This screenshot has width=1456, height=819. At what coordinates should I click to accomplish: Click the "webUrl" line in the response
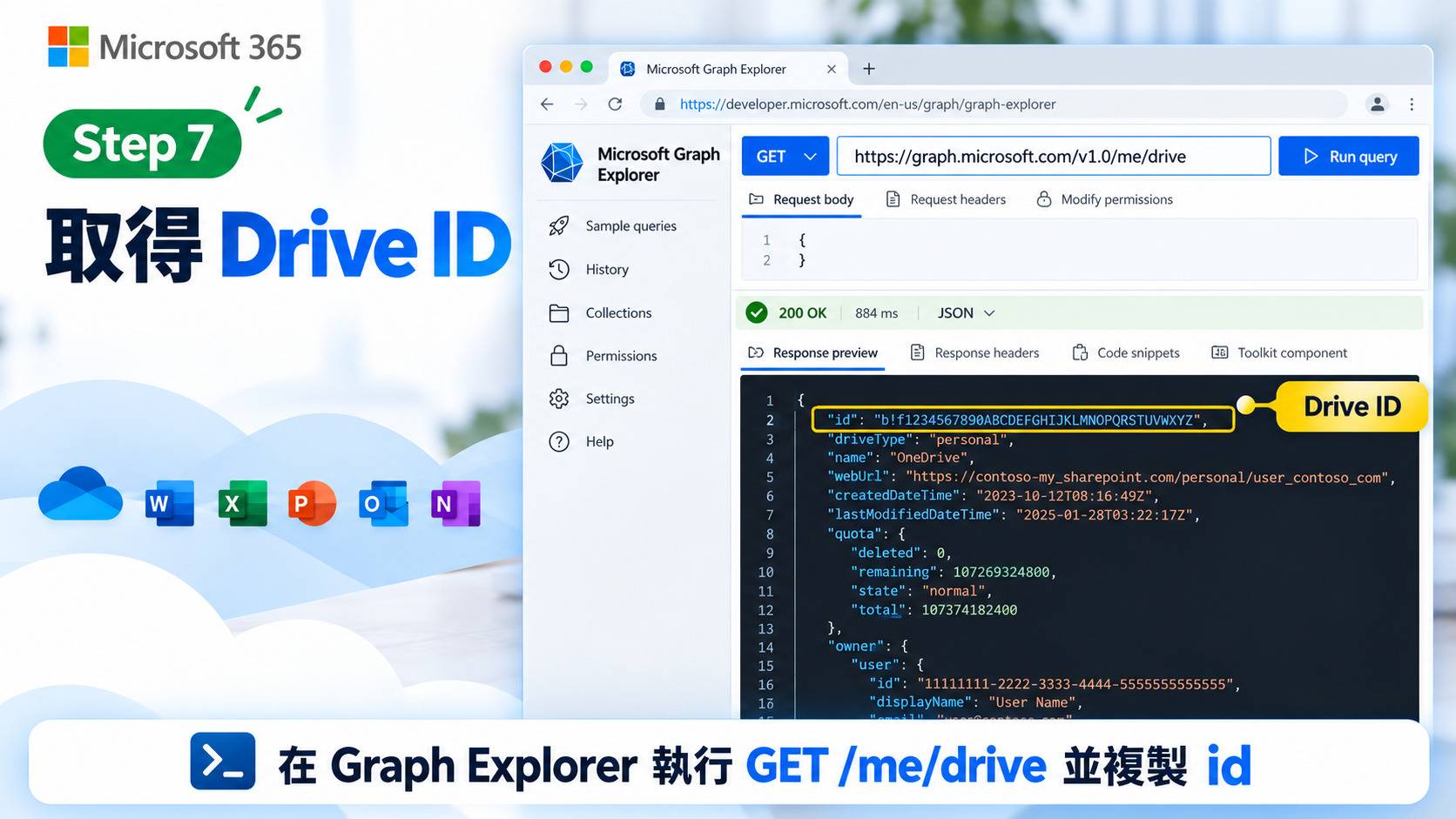1111,477
